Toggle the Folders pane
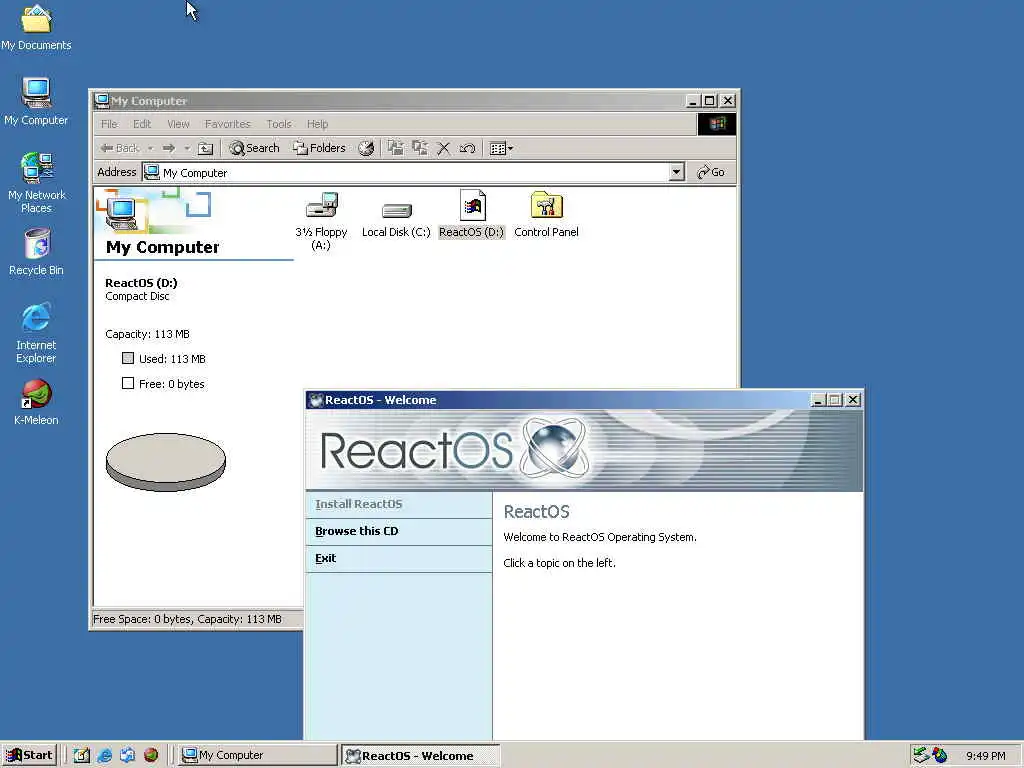Image resolution: width=1024 pixels, height=768 pixels. [319, 148]
